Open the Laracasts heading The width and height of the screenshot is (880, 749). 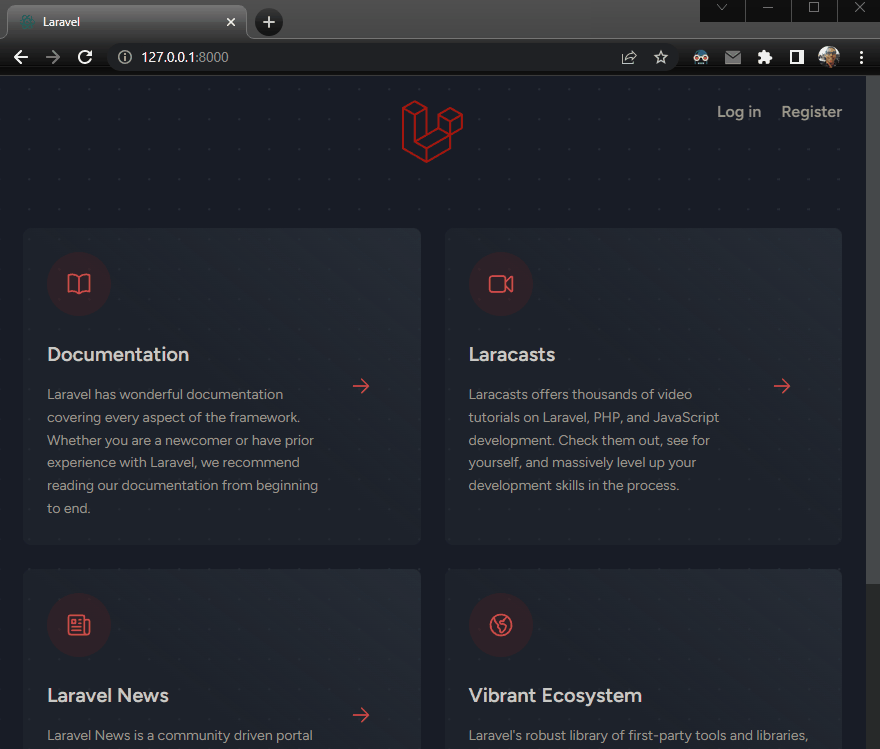[512, 355]
